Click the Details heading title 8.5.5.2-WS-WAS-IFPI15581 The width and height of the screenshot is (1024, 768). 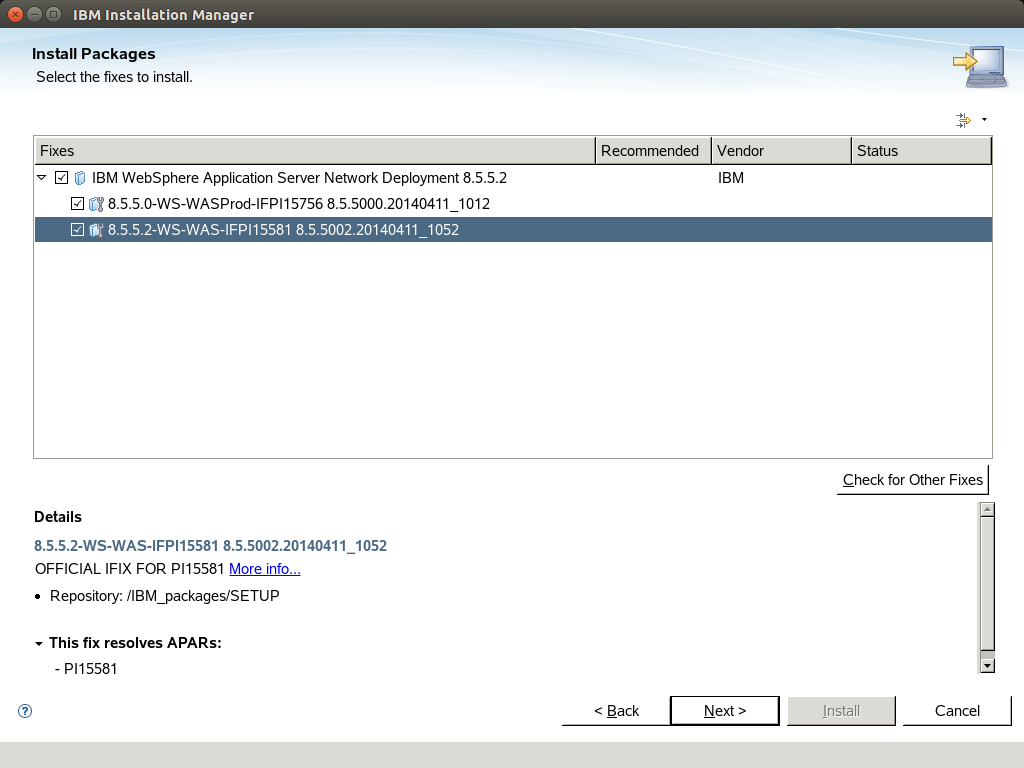(210, 546)
